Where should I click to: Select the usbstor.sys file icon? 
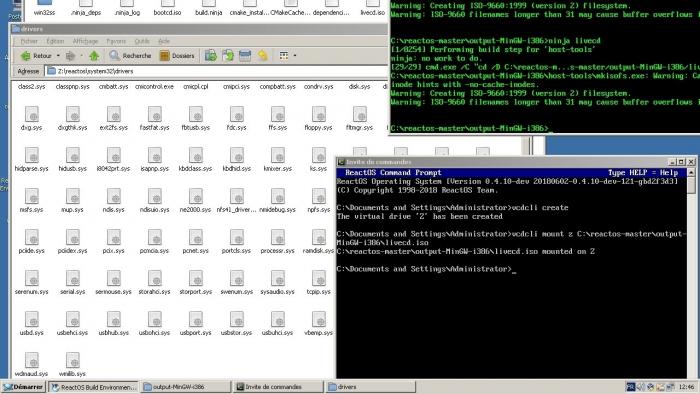pyautogui.click(x=237, y=320)
